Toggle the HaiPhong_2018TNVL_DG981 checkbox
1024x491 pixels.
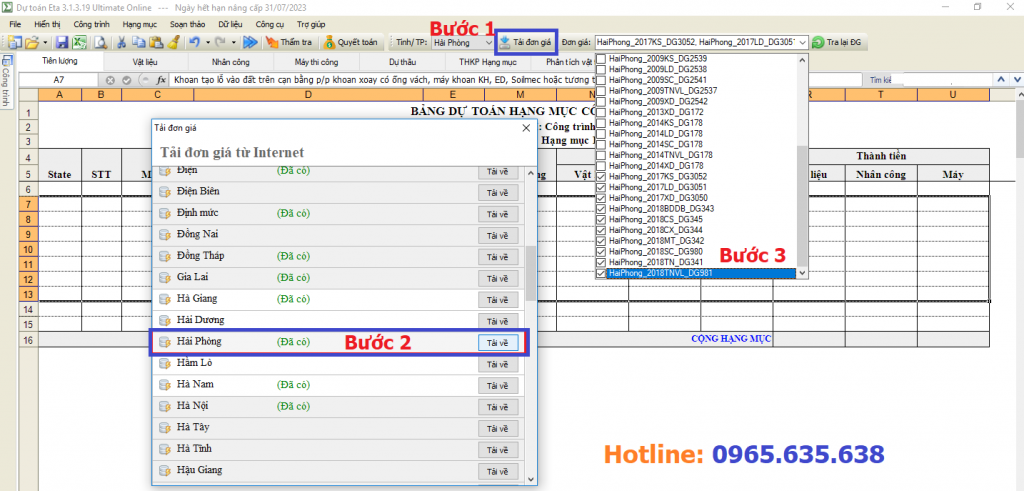601,273
